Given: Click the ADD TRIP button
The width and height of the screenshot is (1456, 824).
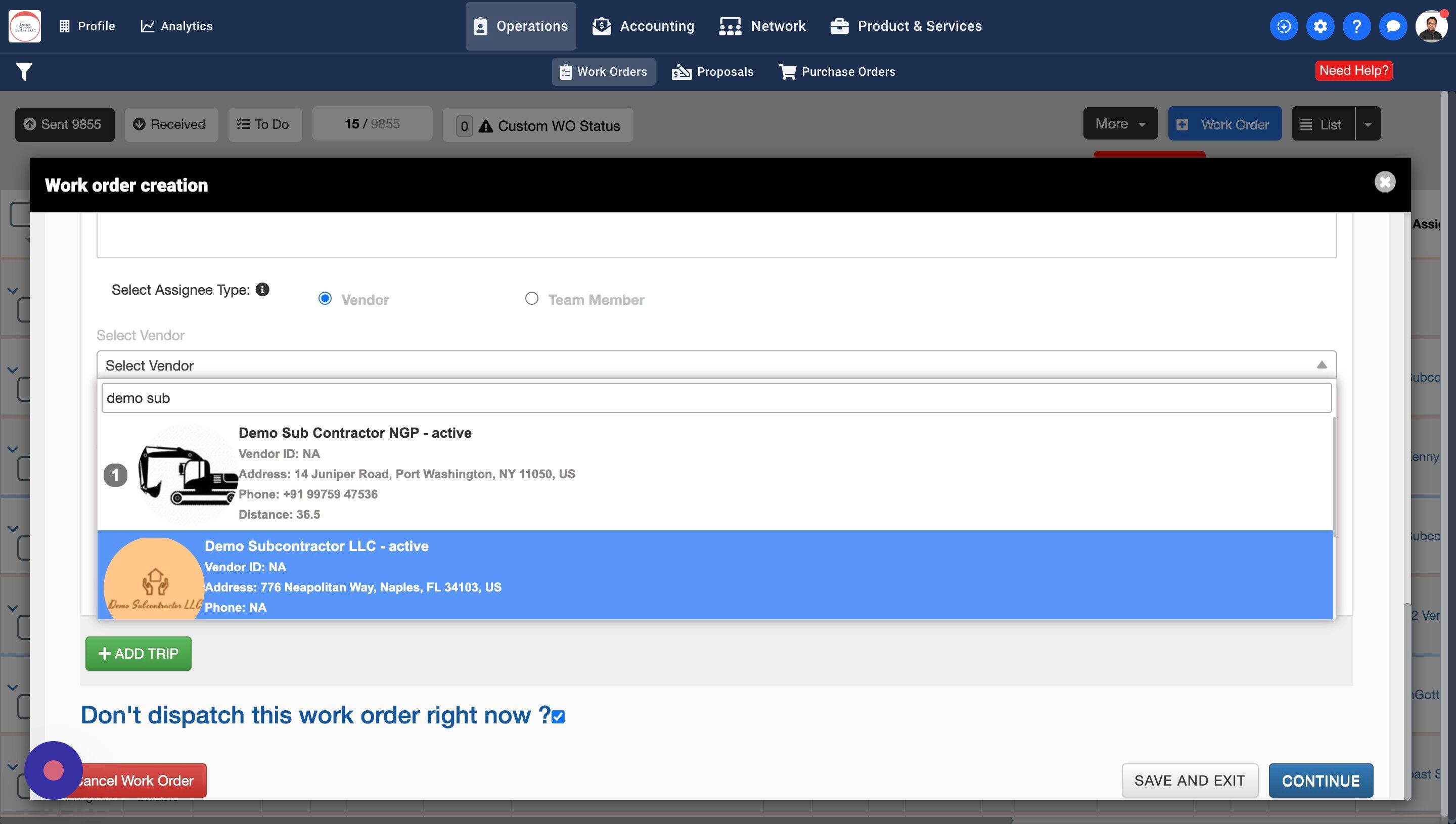Looking at the screenshot, I should pos(138,653).
